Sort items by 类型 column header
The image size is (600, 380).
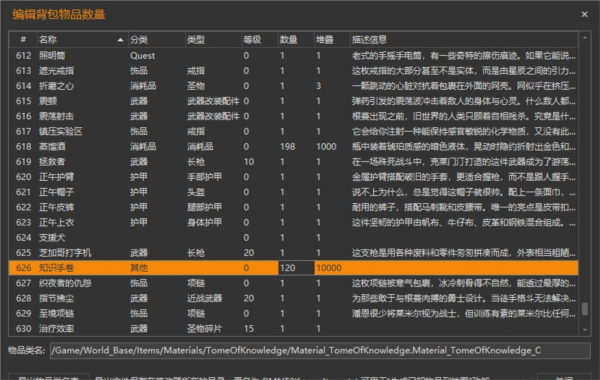click(x=213, y=40)
